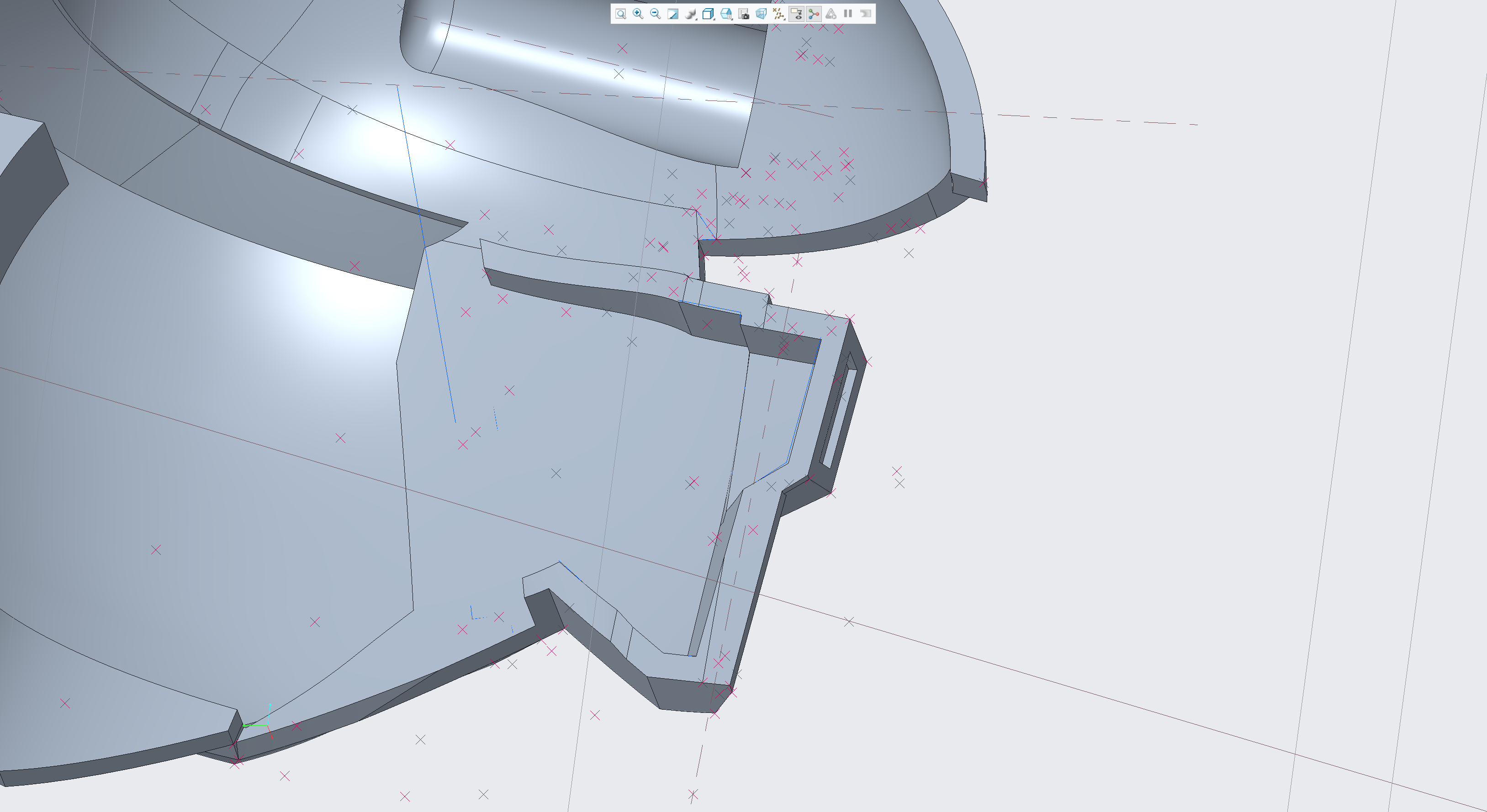Open rendering options with sphere-and-cube icon

tap(690, 14)
